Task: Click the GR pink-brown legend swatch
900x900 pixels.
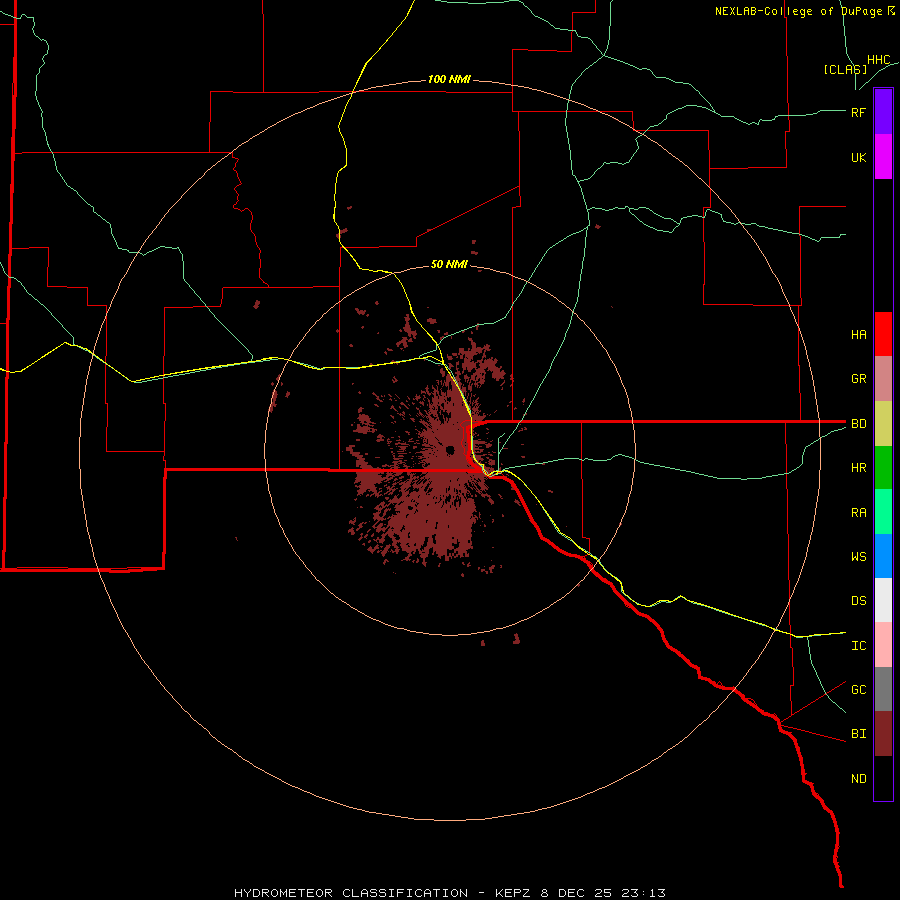Action: click(883, 379)
